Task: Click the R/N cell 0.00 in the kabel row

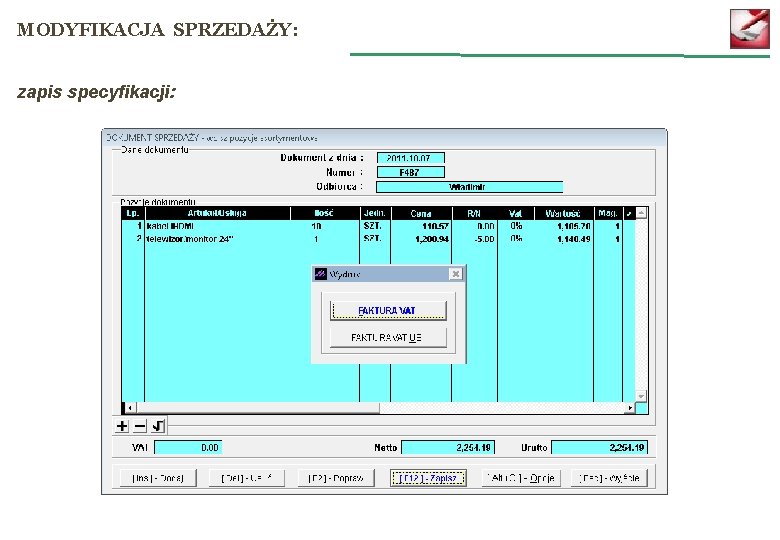Action: (486, 226)
